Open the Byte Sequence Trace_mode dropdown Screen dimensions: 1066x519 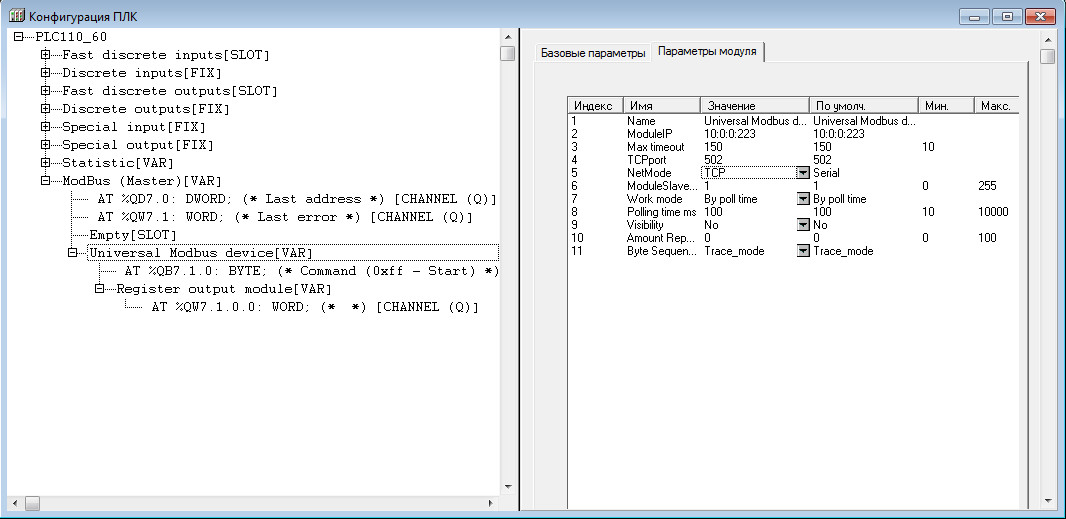[802, 251]
